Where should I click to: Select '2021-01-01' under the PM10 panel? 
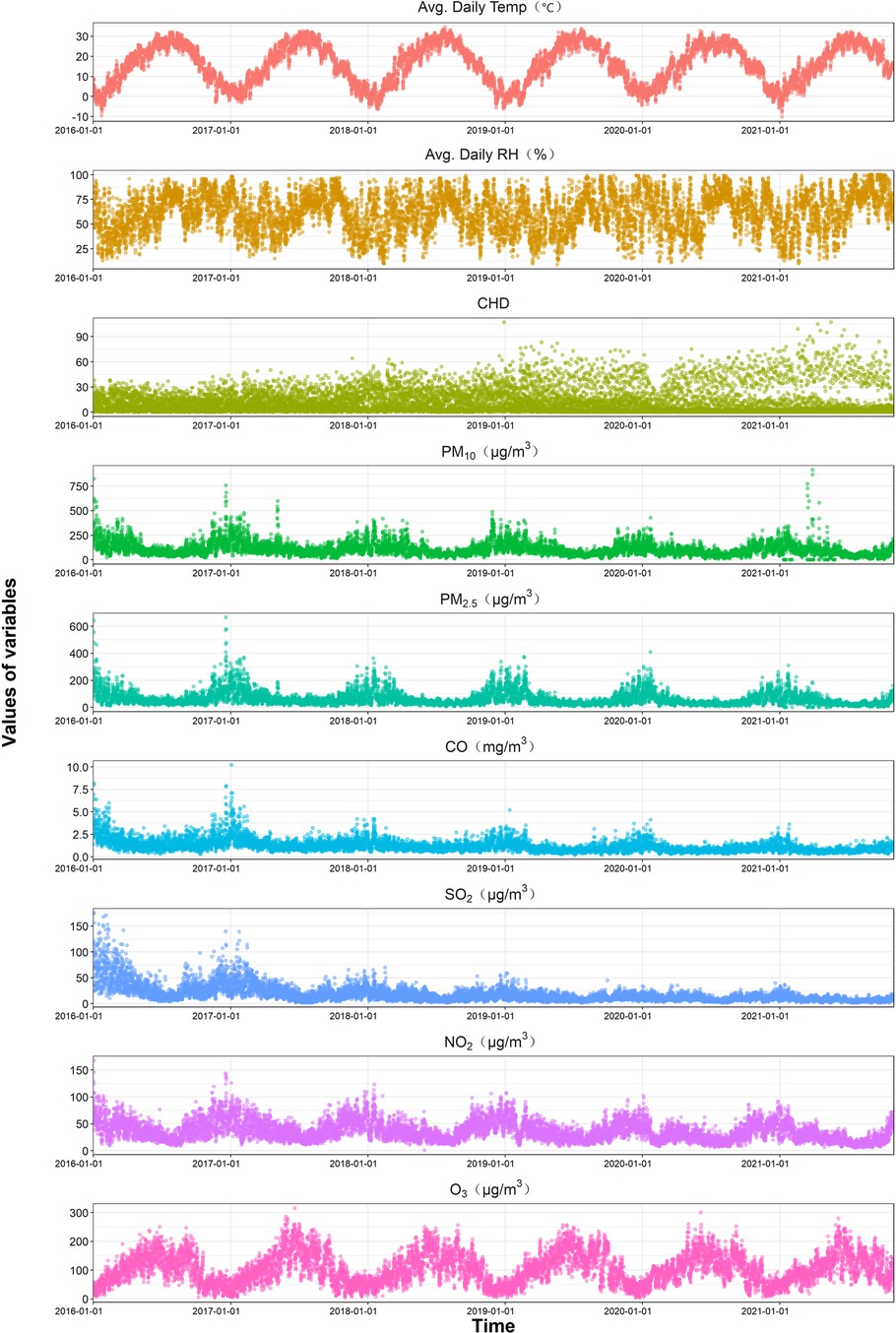pos(764,573)
